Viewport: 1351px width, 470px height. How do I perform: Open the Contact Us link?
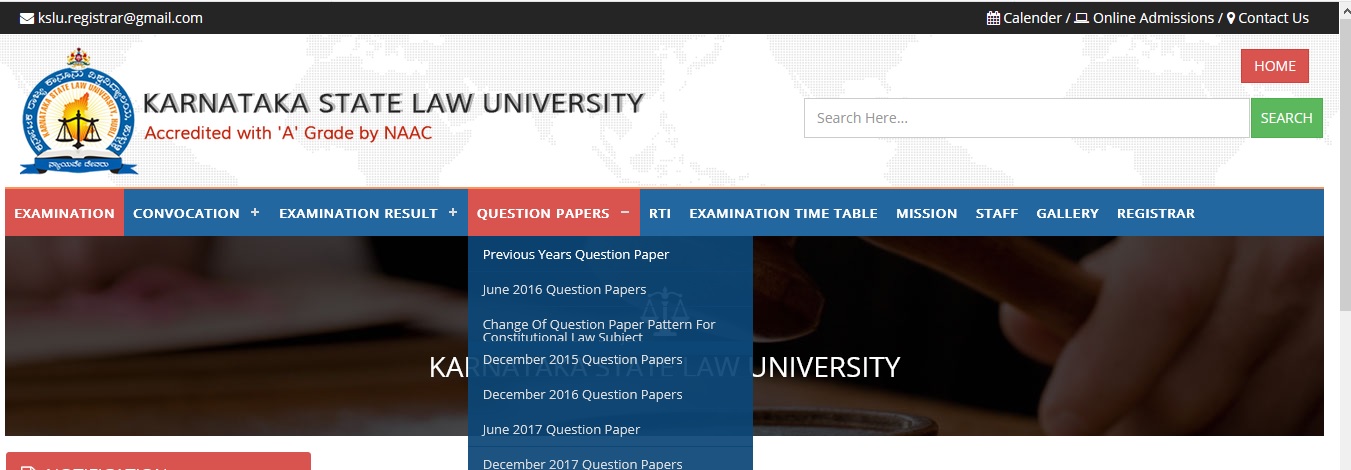click(x=1273, y=18)
